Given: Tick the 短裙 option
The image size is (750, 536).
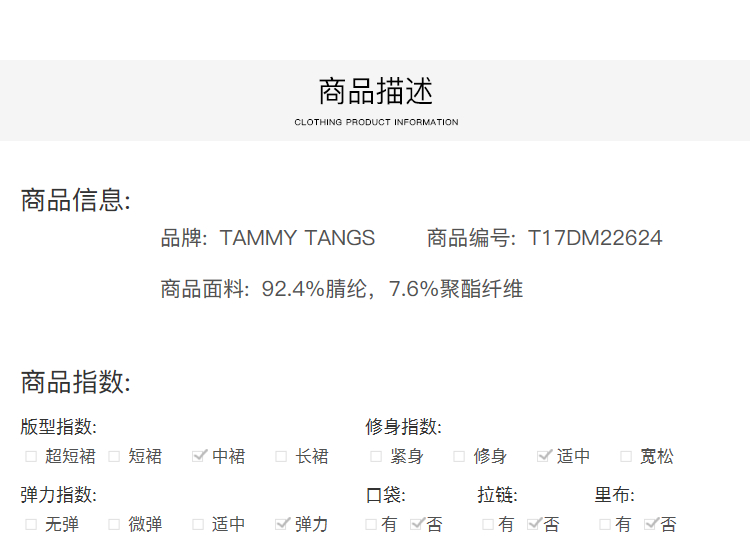Looking at the screenshot, I should 114,457.
